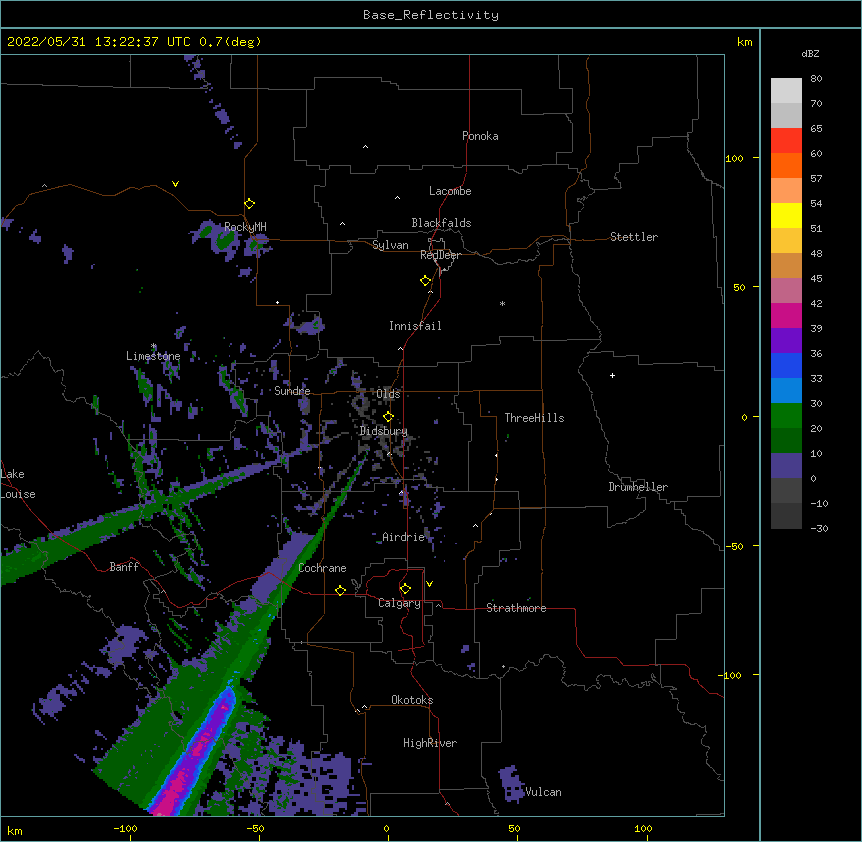This screenshot has height=842, width=862.
Task: Click the Okotoks city label
Action: pyautogui.click(x=412, y=700)
